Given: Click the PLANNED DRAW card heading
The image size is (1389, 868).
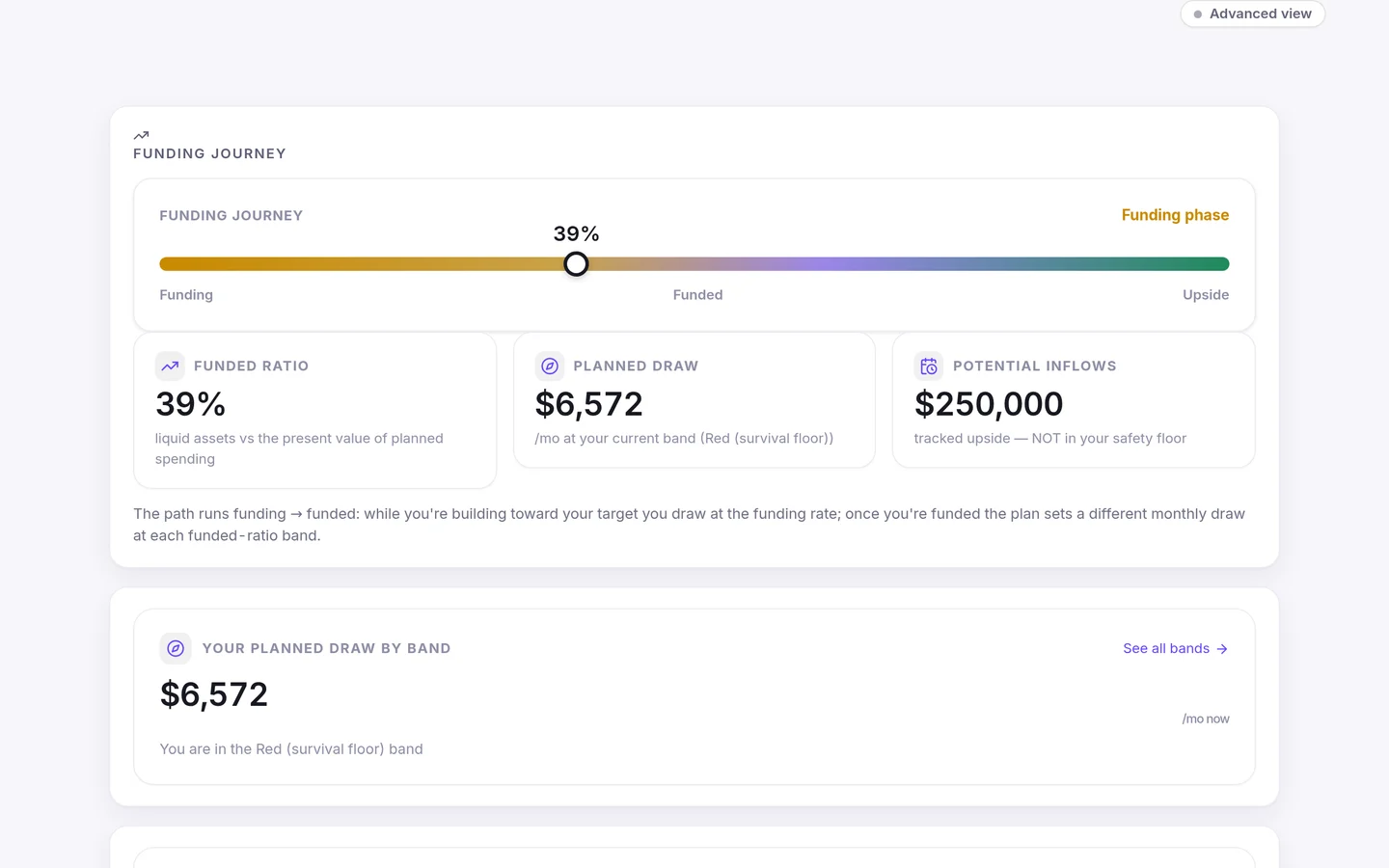Looking at the screenshot, I should tap(636, 366).
